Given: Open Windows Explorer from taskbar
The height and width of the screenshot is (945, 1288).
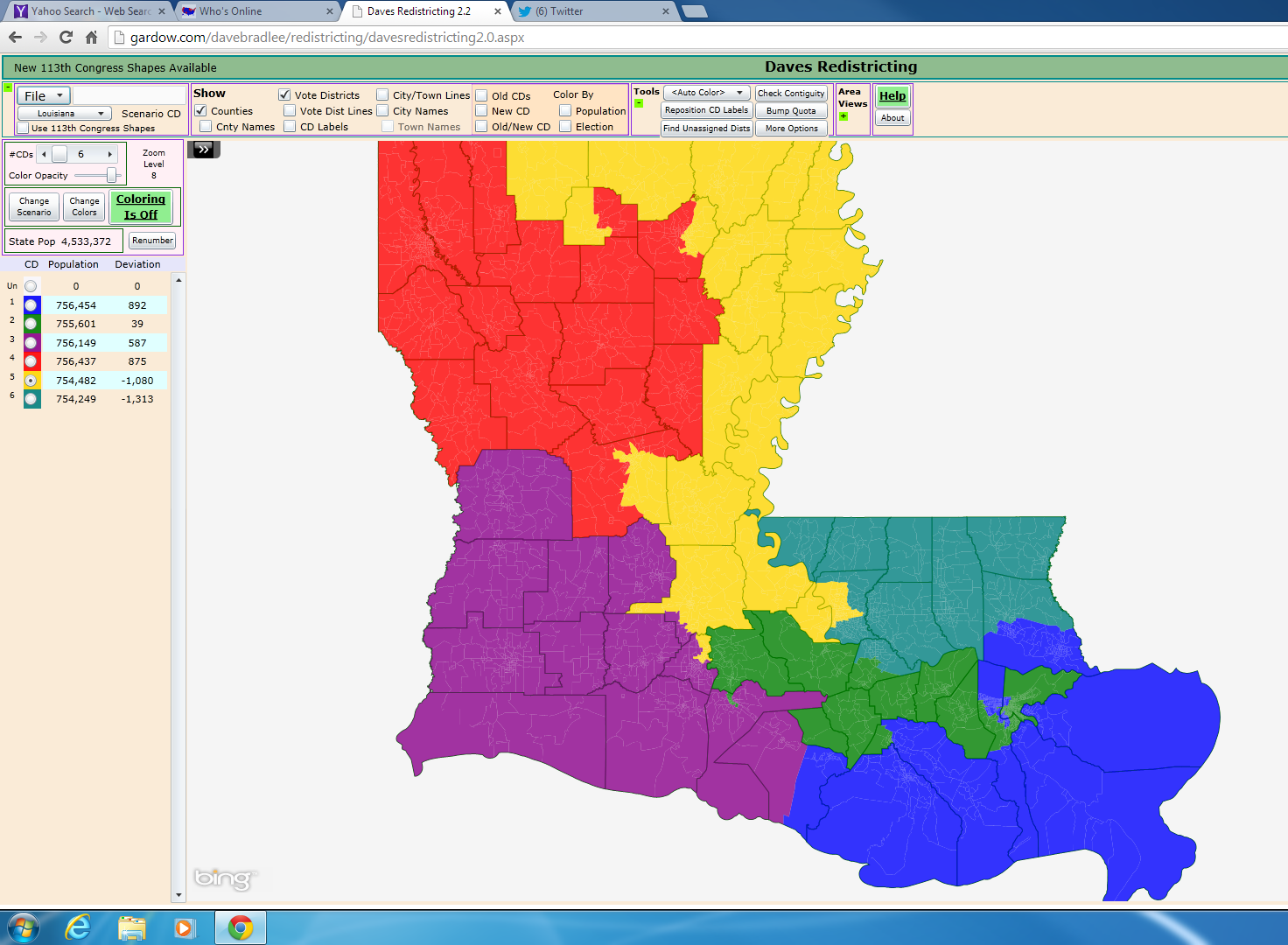Looking at the screenshot, I should [x=131, y=927].
